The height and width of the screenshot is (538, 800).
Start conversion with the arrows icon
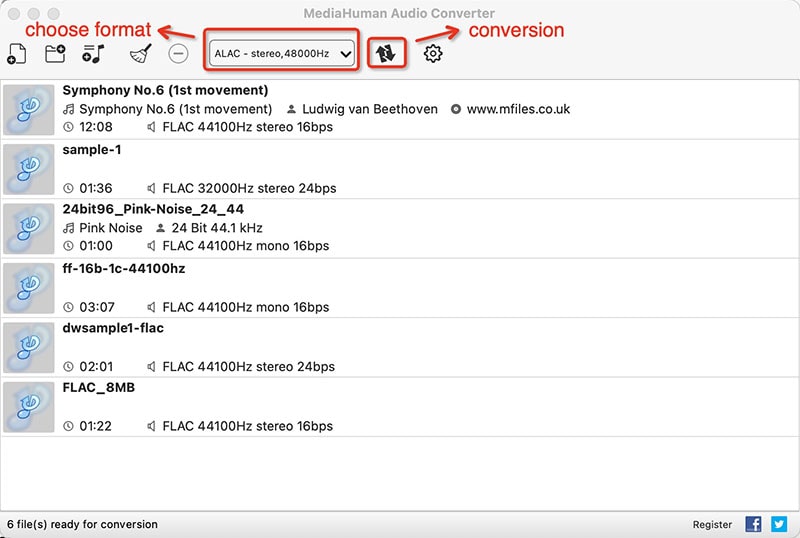pyautogui.click(x=386, y=53)
